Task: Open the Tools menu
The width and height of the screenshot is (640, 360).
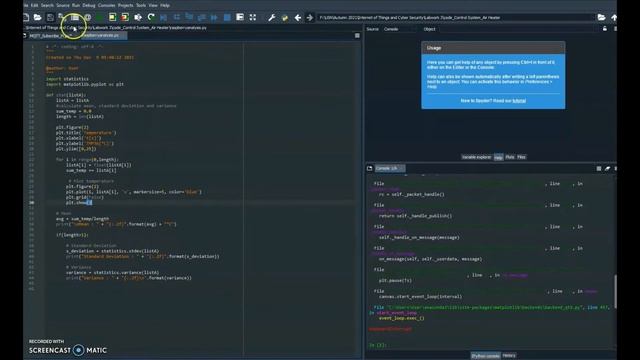Action: click(141, 5)
